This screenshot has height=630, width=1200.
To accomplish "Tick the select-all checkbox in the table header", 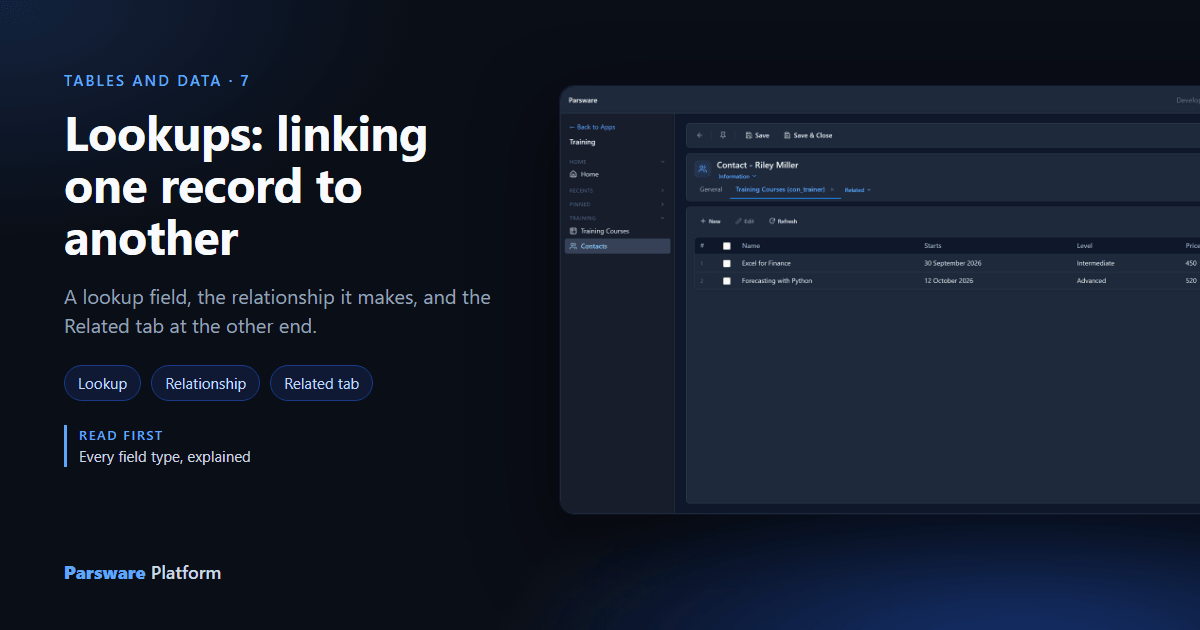I will pos(727,246).
